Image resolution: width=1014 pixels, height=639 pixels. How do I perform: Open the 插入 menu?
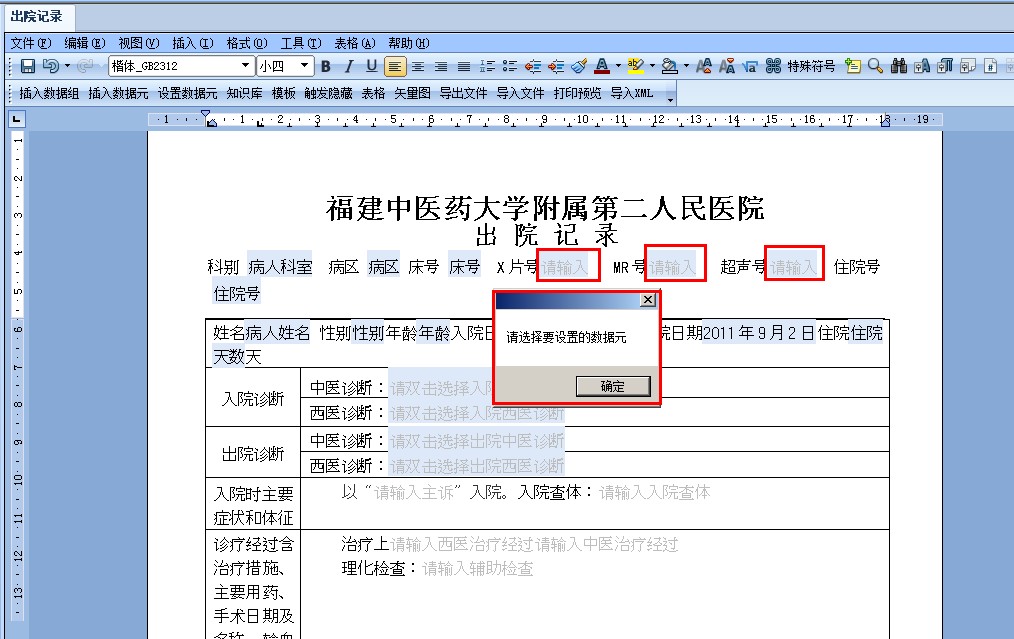(193, 43)
